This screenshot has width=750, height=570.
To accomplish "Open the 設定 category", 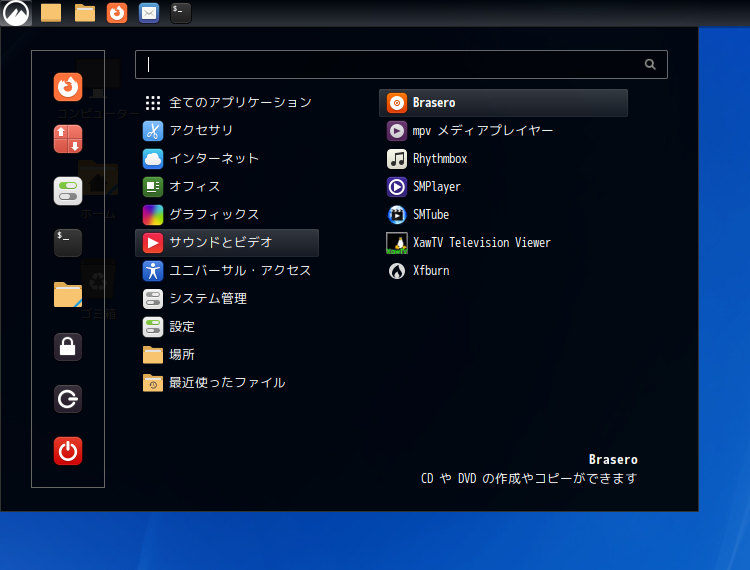I will point(227,327).
